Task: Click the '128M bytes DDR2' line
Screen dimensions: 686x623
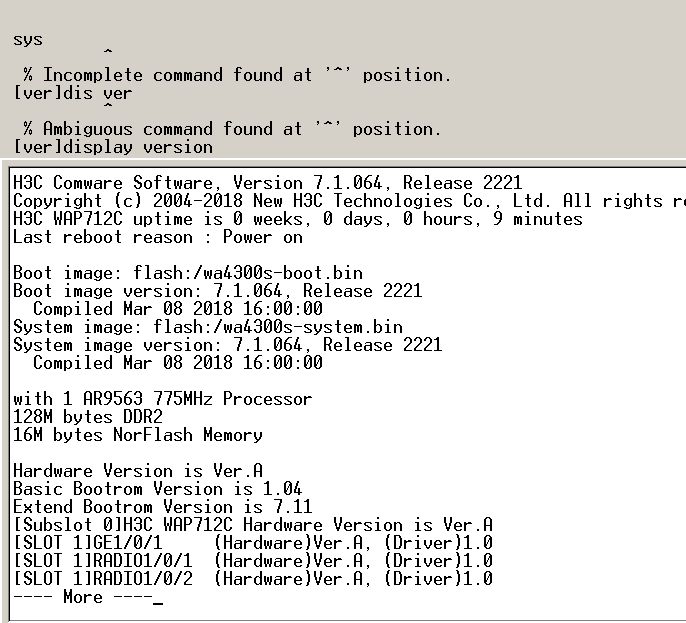Action: coord(87,417)
